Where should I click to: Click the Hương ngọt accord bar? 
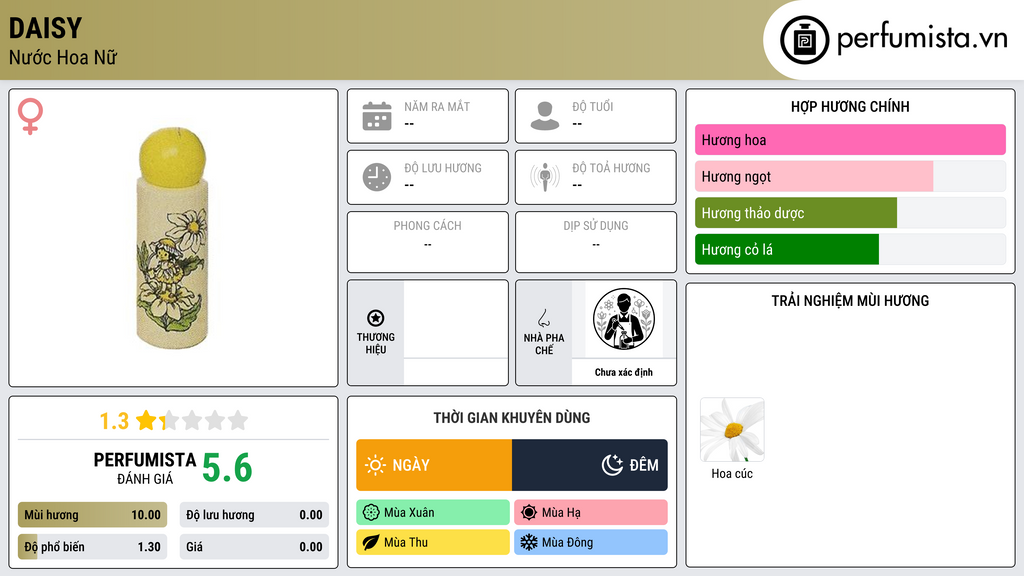(x=850, y=176)
